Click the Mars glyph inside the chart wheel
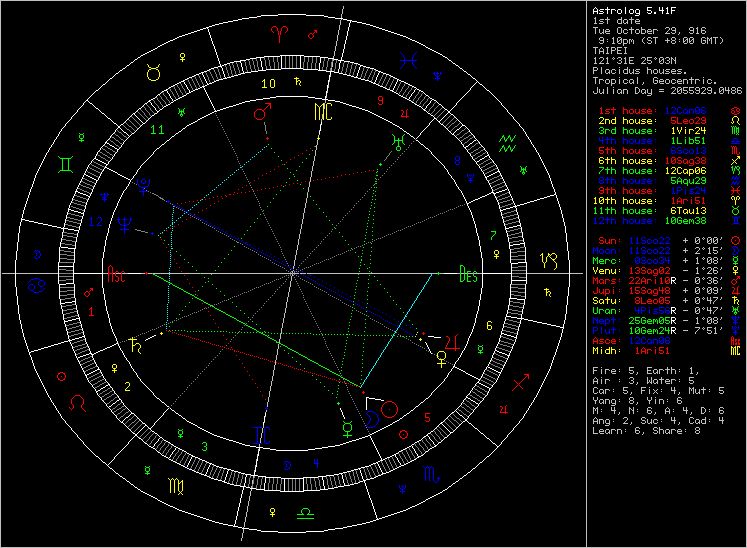Screen dimensions: 747x548 coord(262,113)
